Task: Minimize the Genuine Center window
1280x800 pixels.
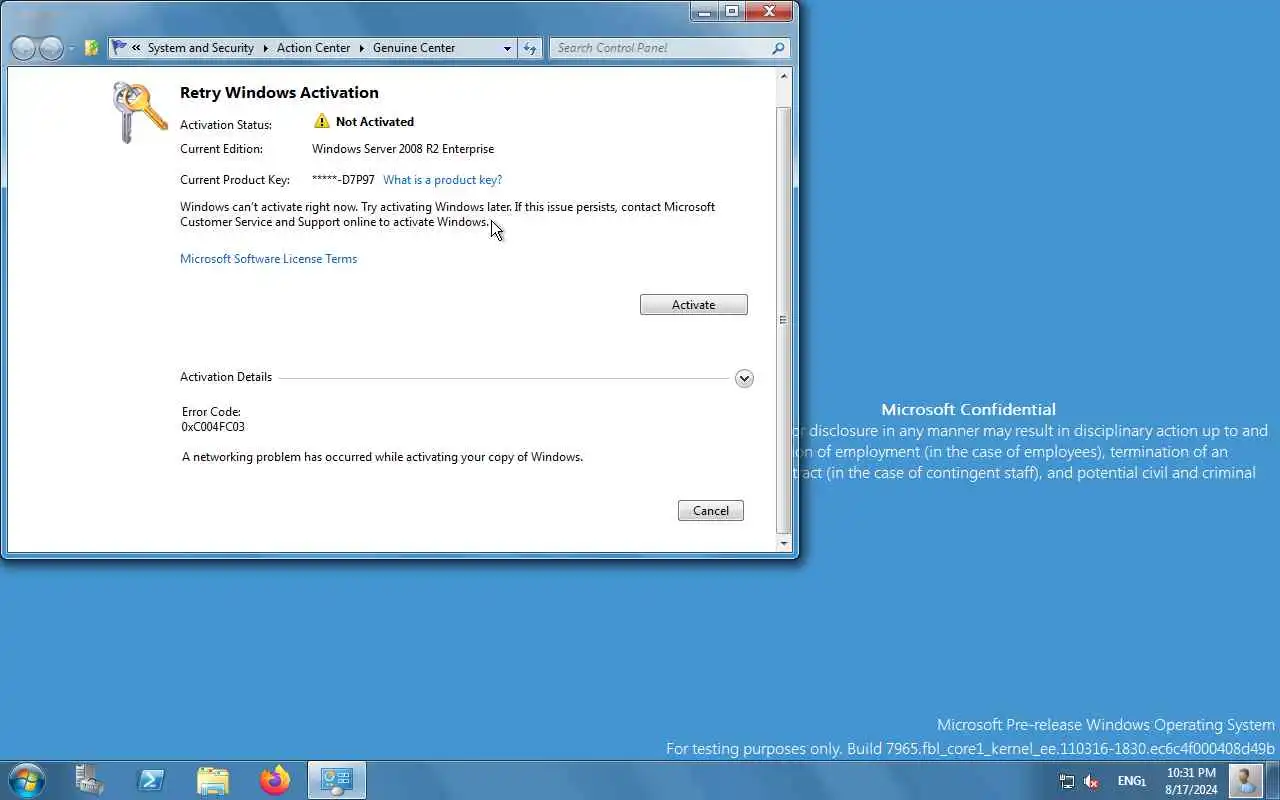Action: pos(705,11)
